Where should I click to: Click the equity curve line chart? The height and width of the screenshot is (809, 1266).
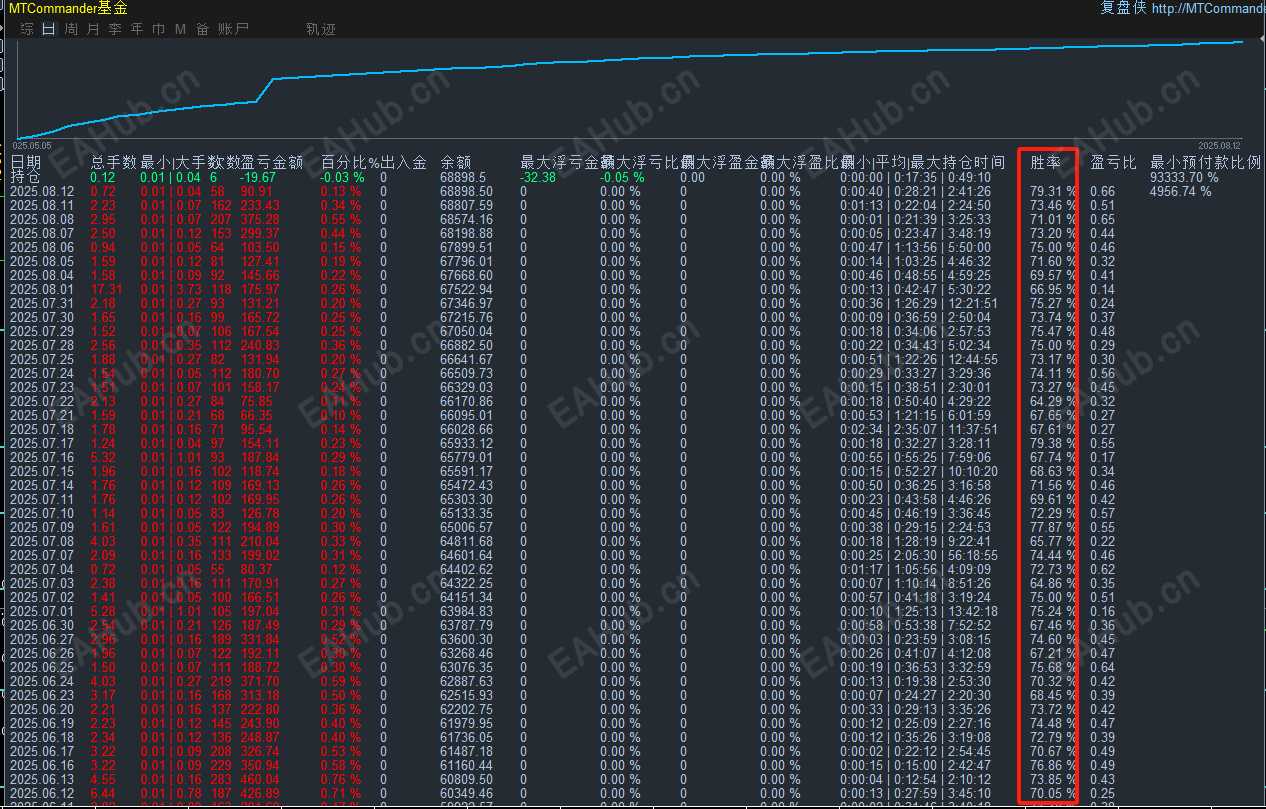click(x=630, y=89)
